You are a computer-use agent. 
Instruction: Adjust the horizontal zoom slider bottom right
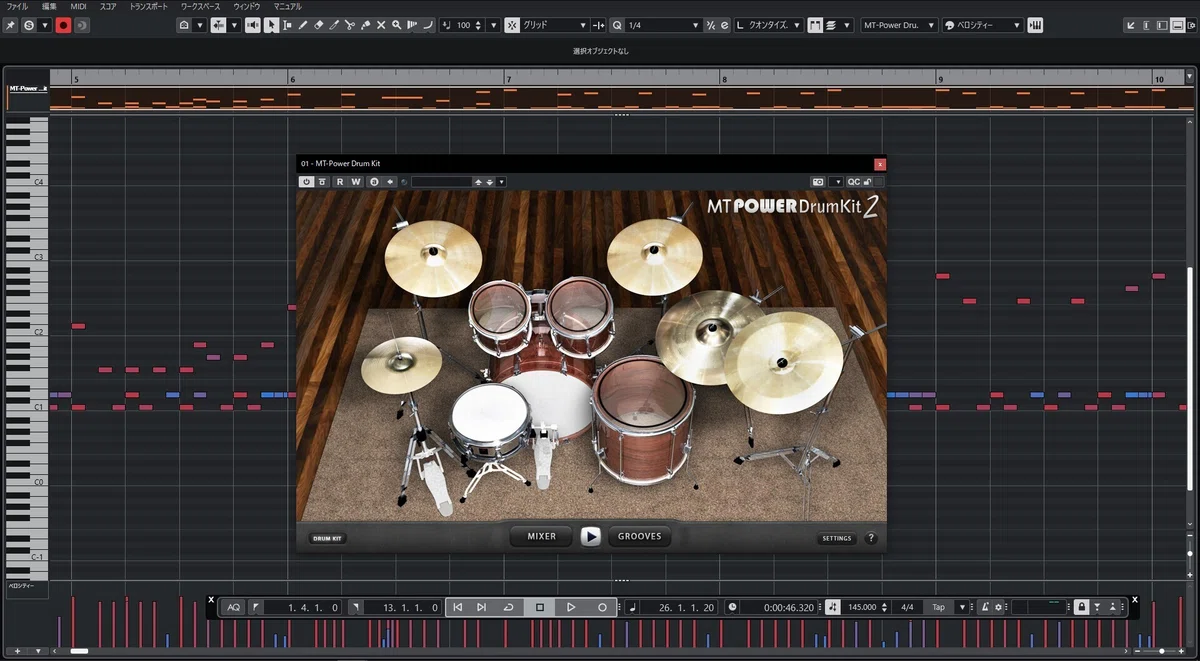click(1160, 651)
